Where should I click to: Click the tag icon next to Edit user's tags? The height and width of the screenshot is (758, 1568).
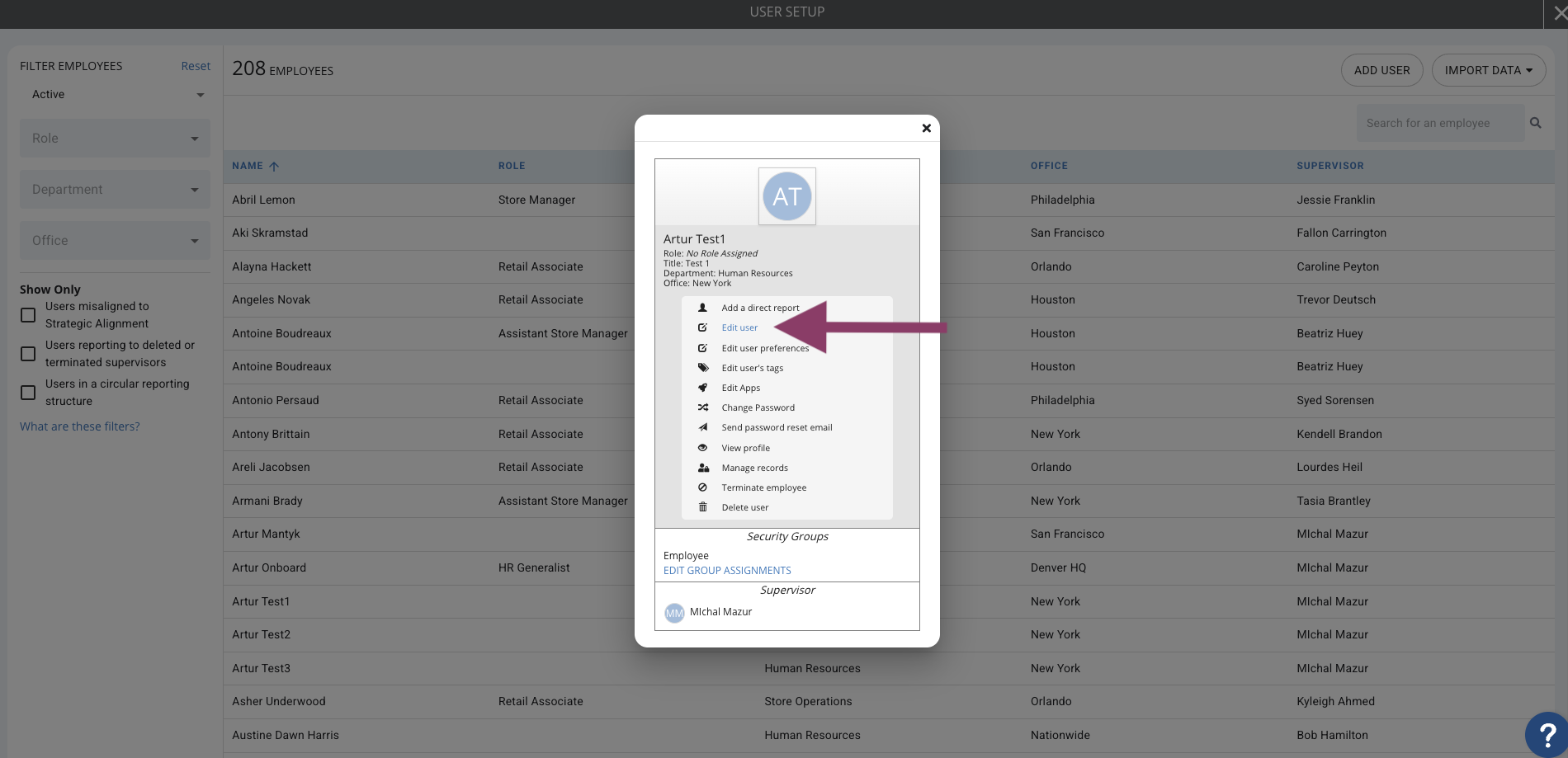click(x=703, y=368)
